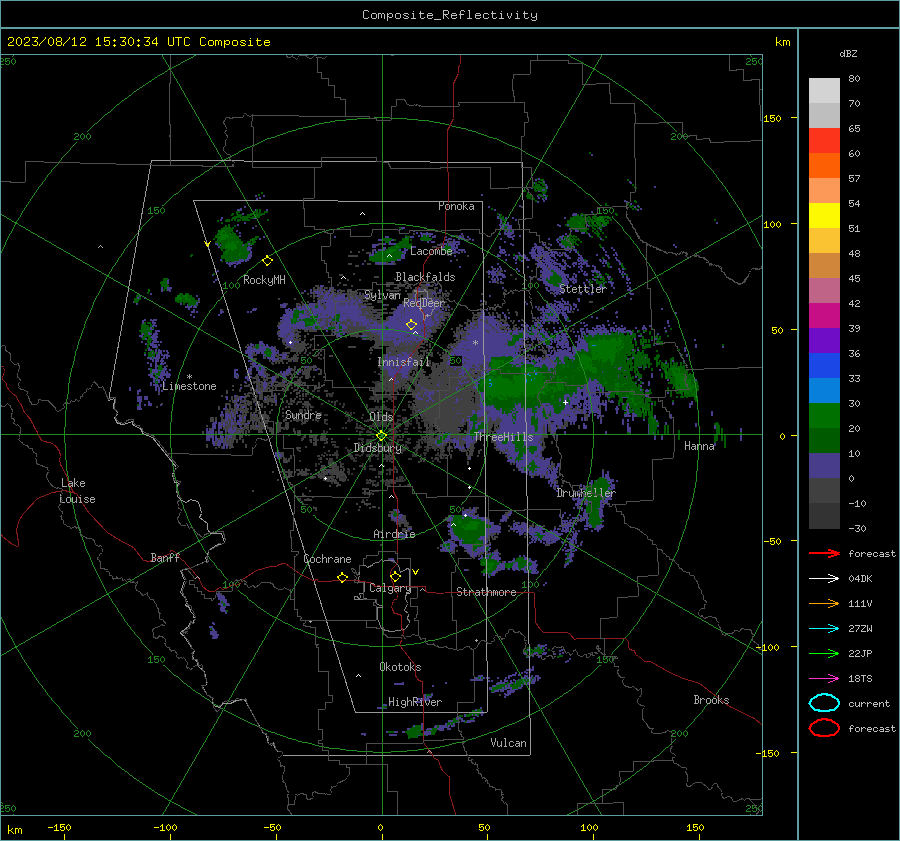Screen dimensions: 900x841
Task: Click the Vulcan label
Action: coord(508,743)
